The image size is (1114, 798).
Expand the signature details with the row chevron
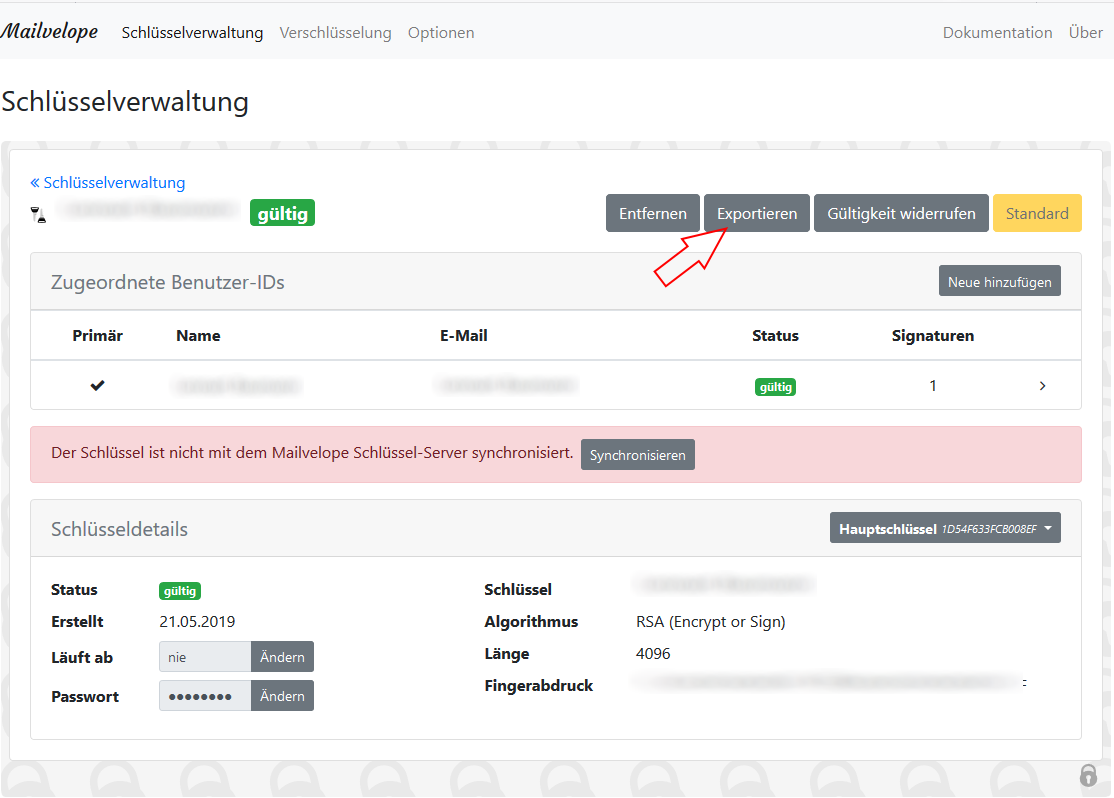[1042, 385]
